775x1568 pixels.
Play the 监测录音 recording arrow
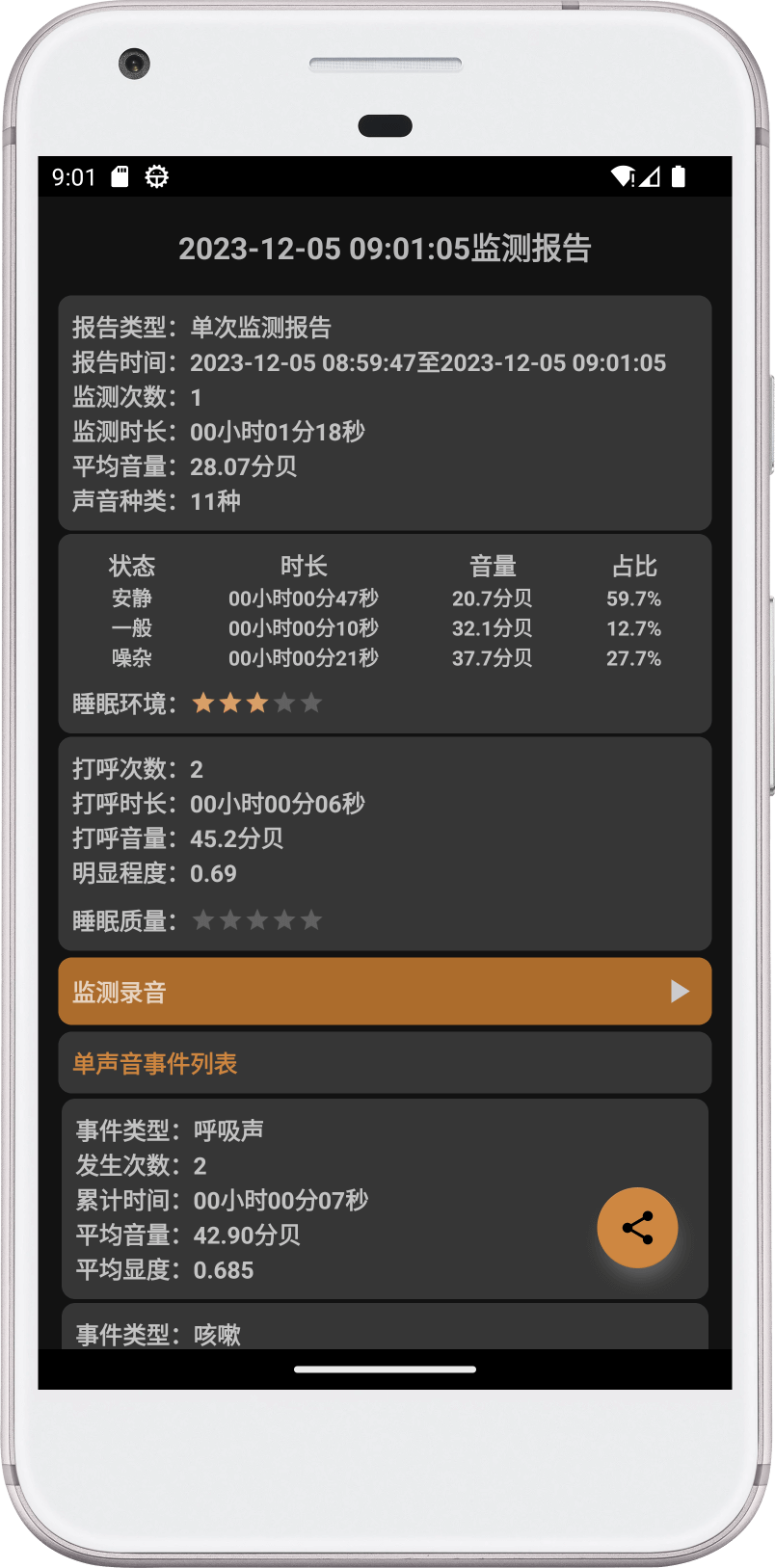(x=680, y=991)
